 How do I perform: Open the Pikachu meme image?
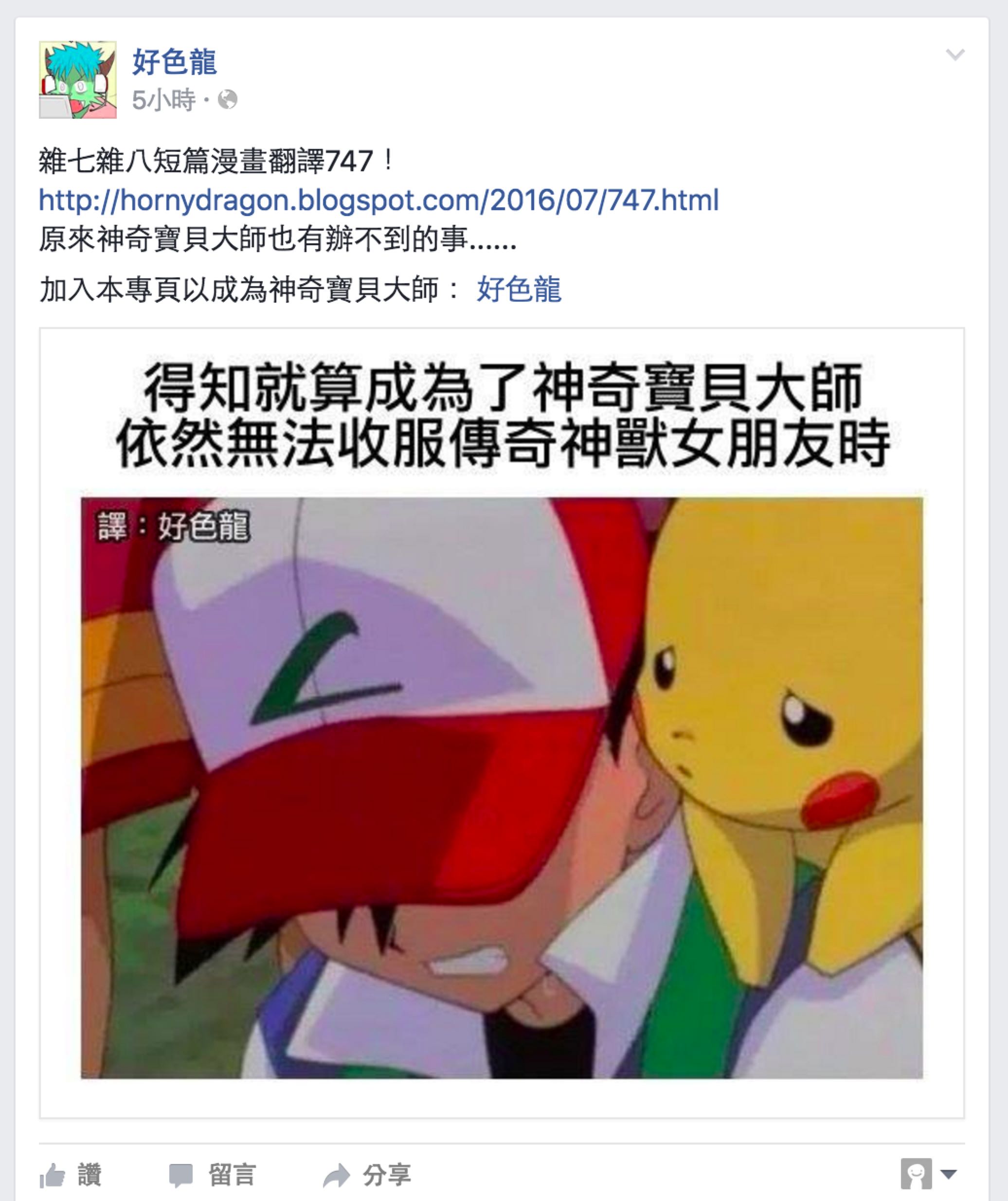coord(502,787)
